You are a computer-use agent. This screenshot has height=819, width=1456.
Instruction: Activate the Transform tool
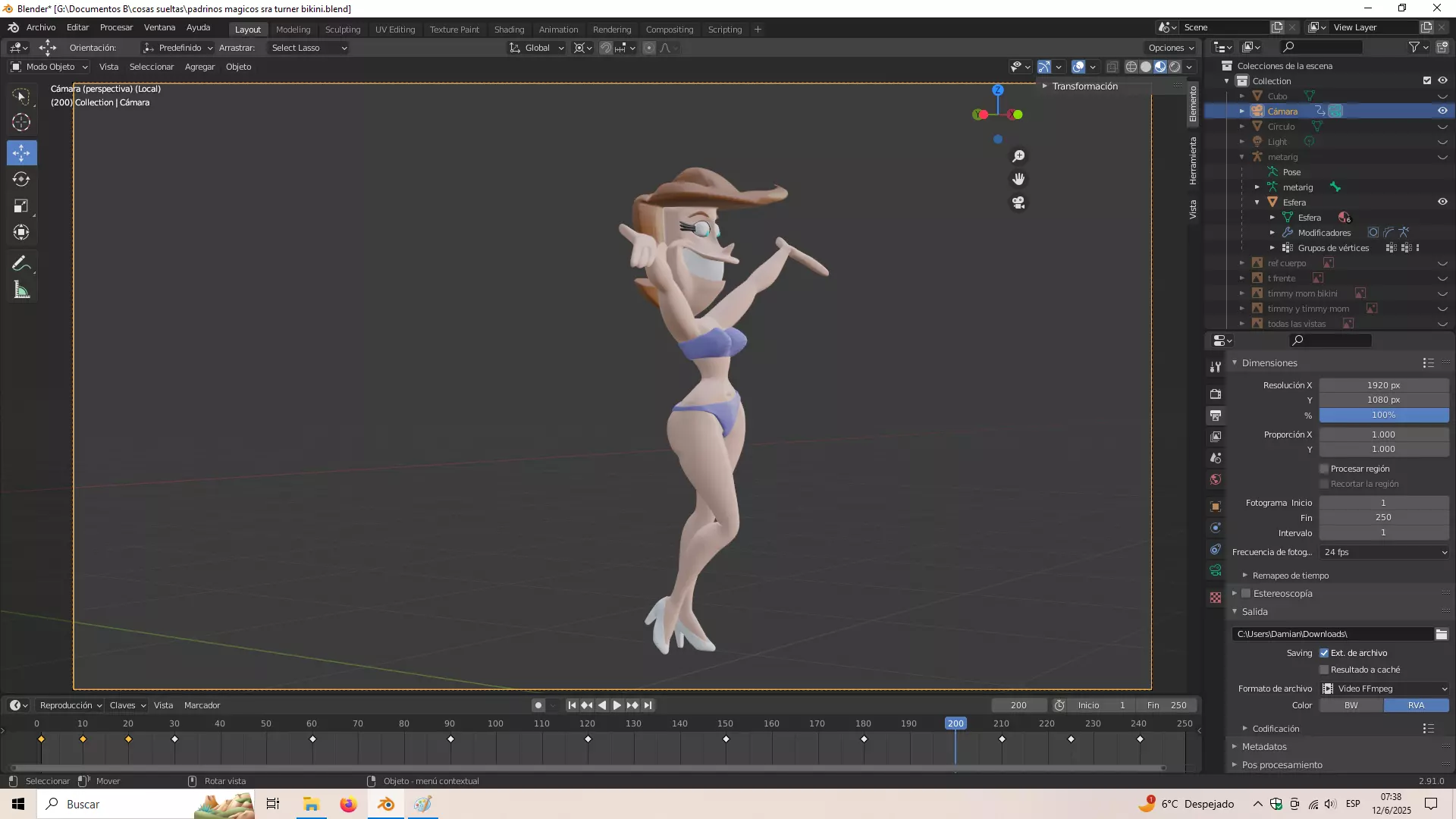click(x=21, y=233)
